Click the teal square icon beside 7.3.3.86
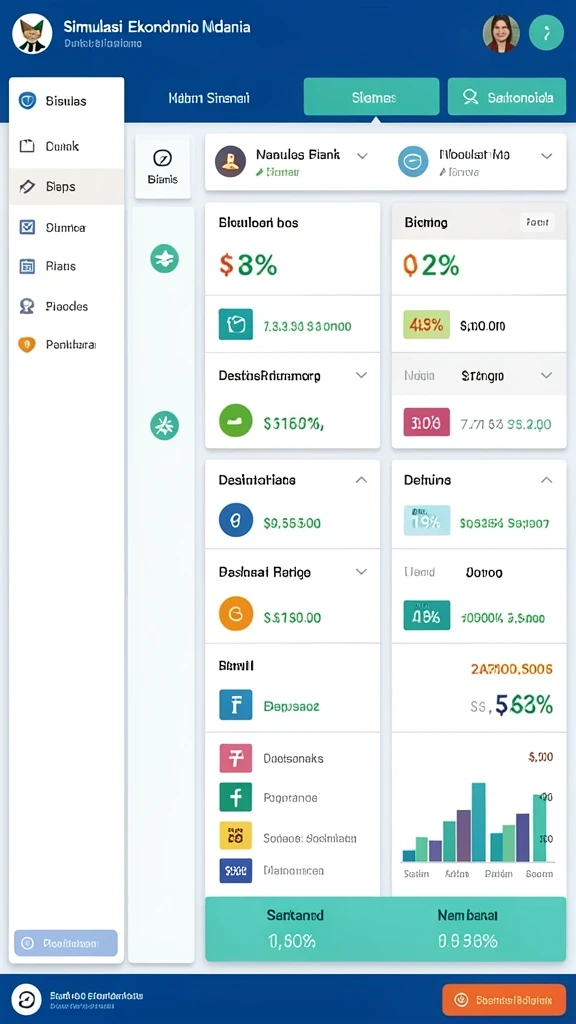The width and height of the screenshot is (576, 1024). point(236,325)
